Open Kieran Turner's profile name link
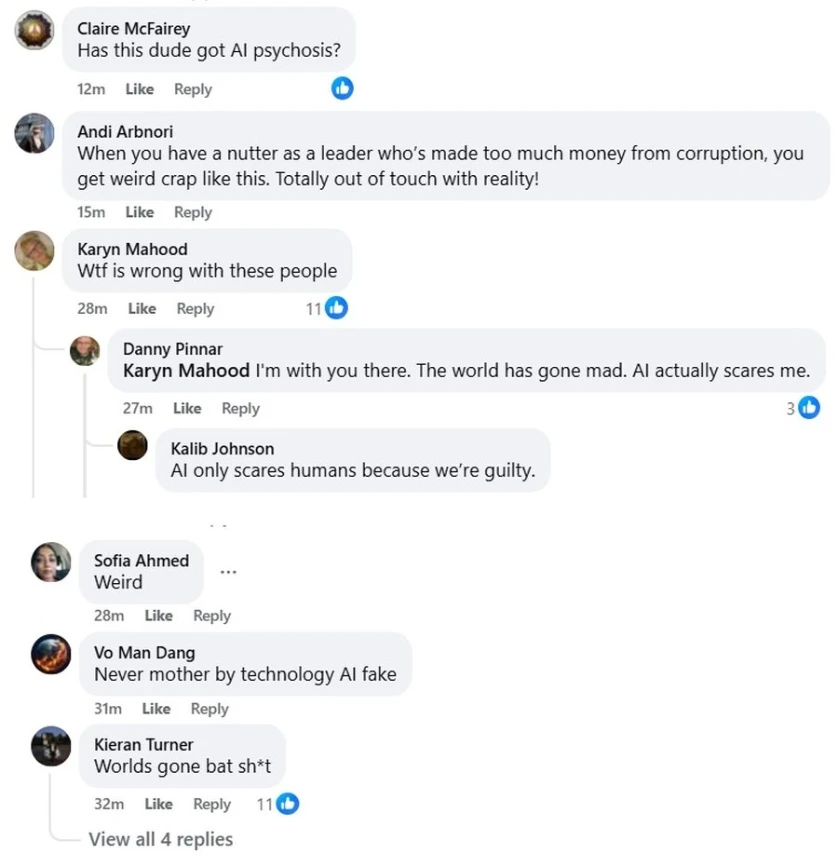Screen dimensions: 835x860 tap(143, 744)
